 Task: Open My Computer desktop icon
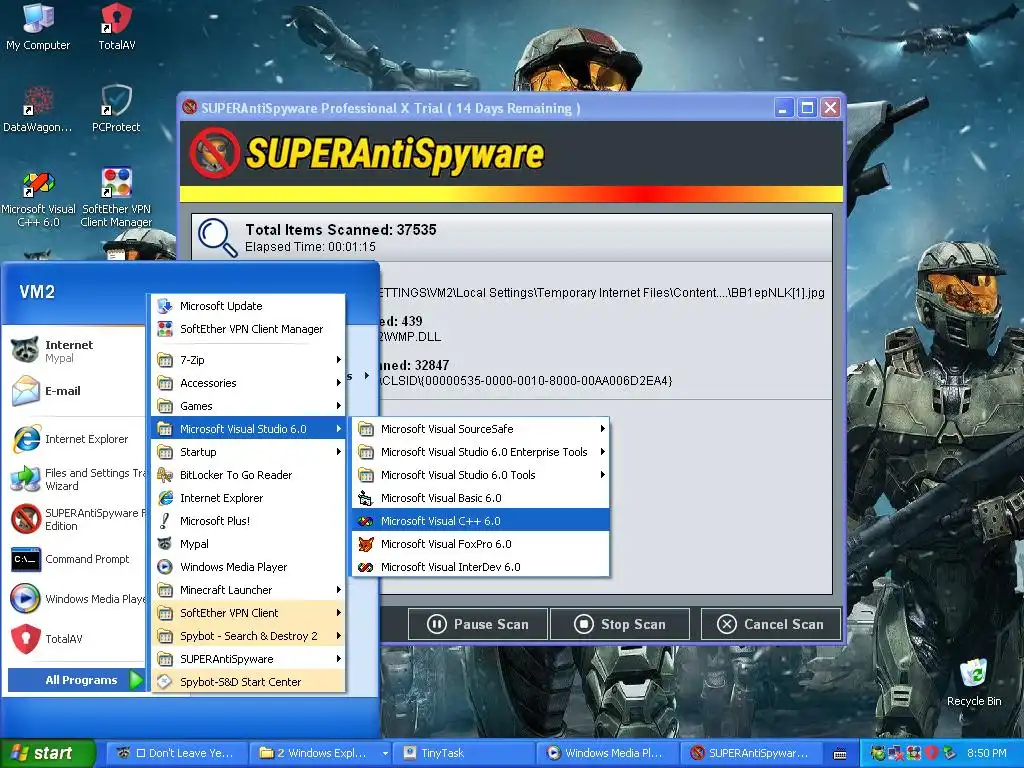(38, 26)
